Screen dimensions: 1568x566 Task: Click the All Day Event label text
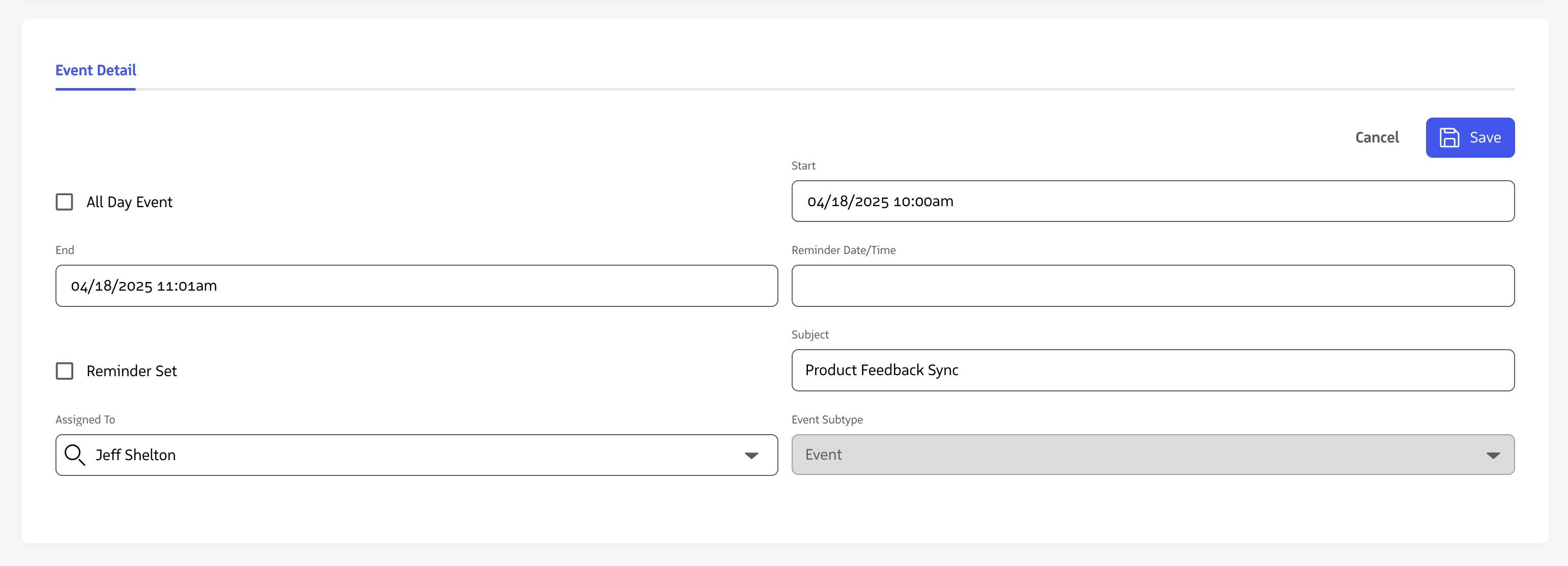pyautogui.click(x=129, y=202)
